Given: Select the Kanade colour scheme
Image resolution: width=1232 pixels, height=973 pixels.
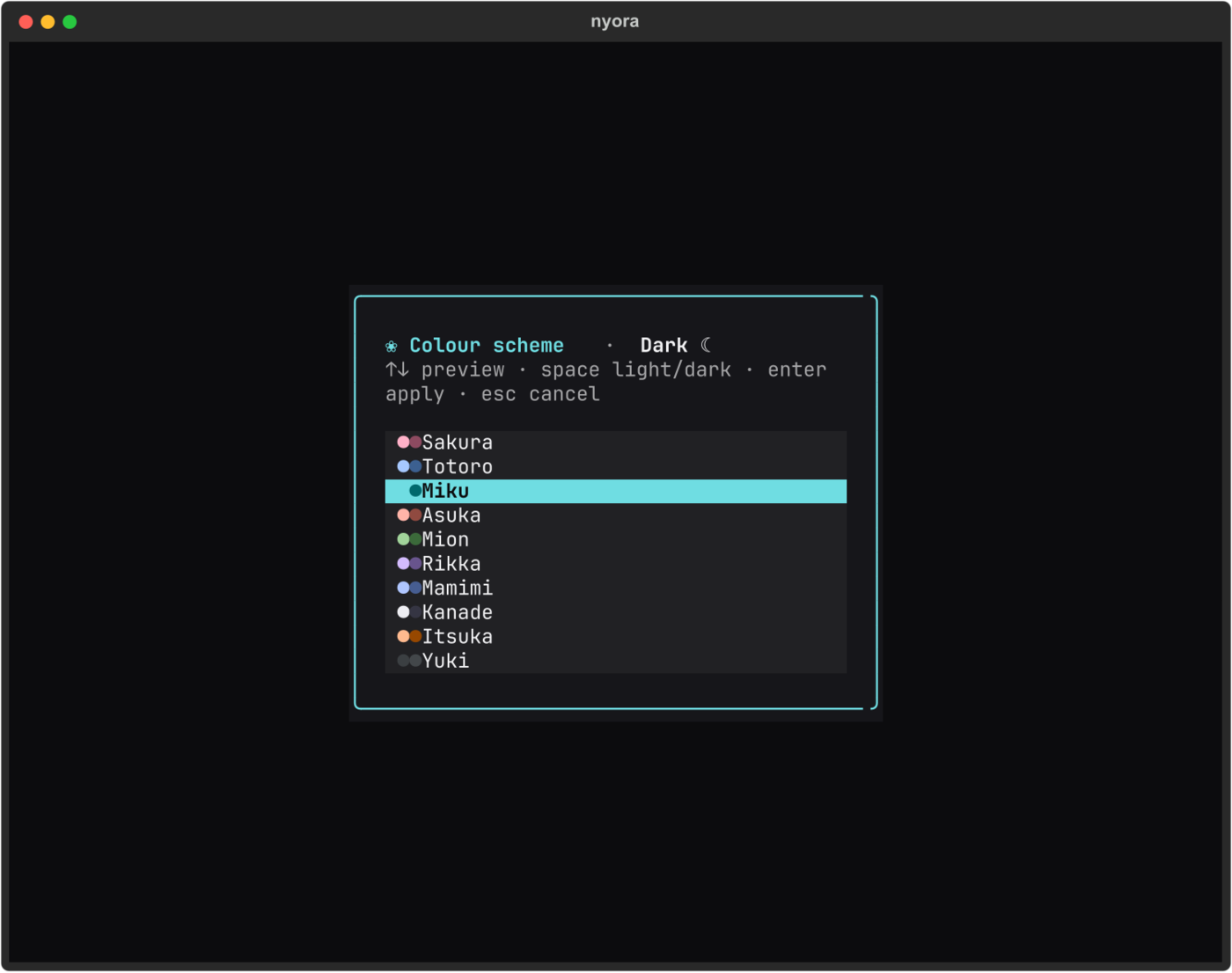Looking at the screenshot, I should point(615,612).
